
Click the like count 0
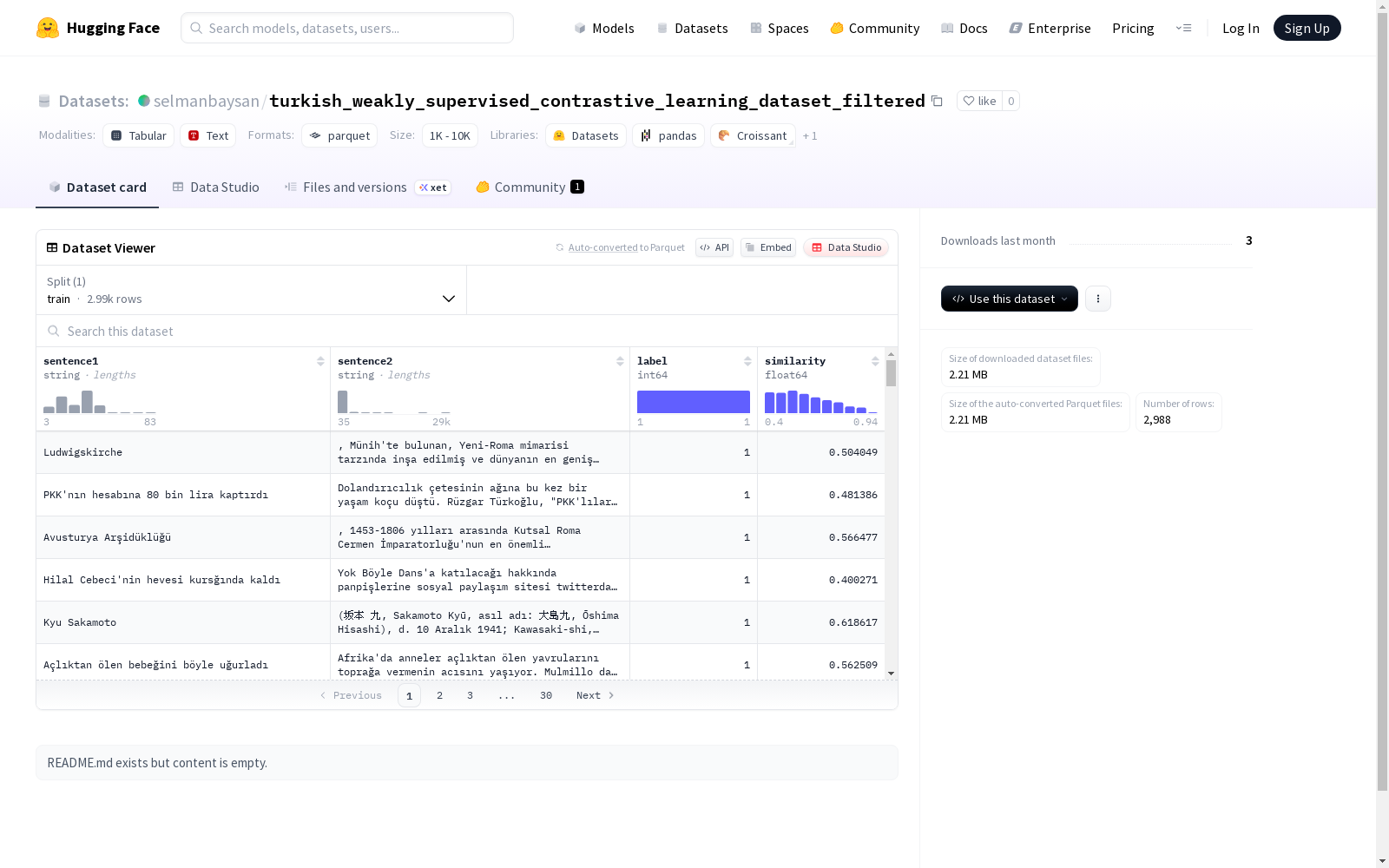[1010, 101]
